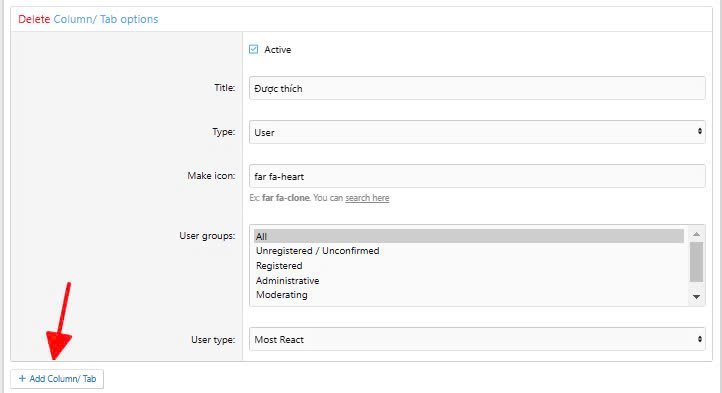Open the search here link
Image resolution: width=722 pixels, height=393 pixels.
(367, 198)
